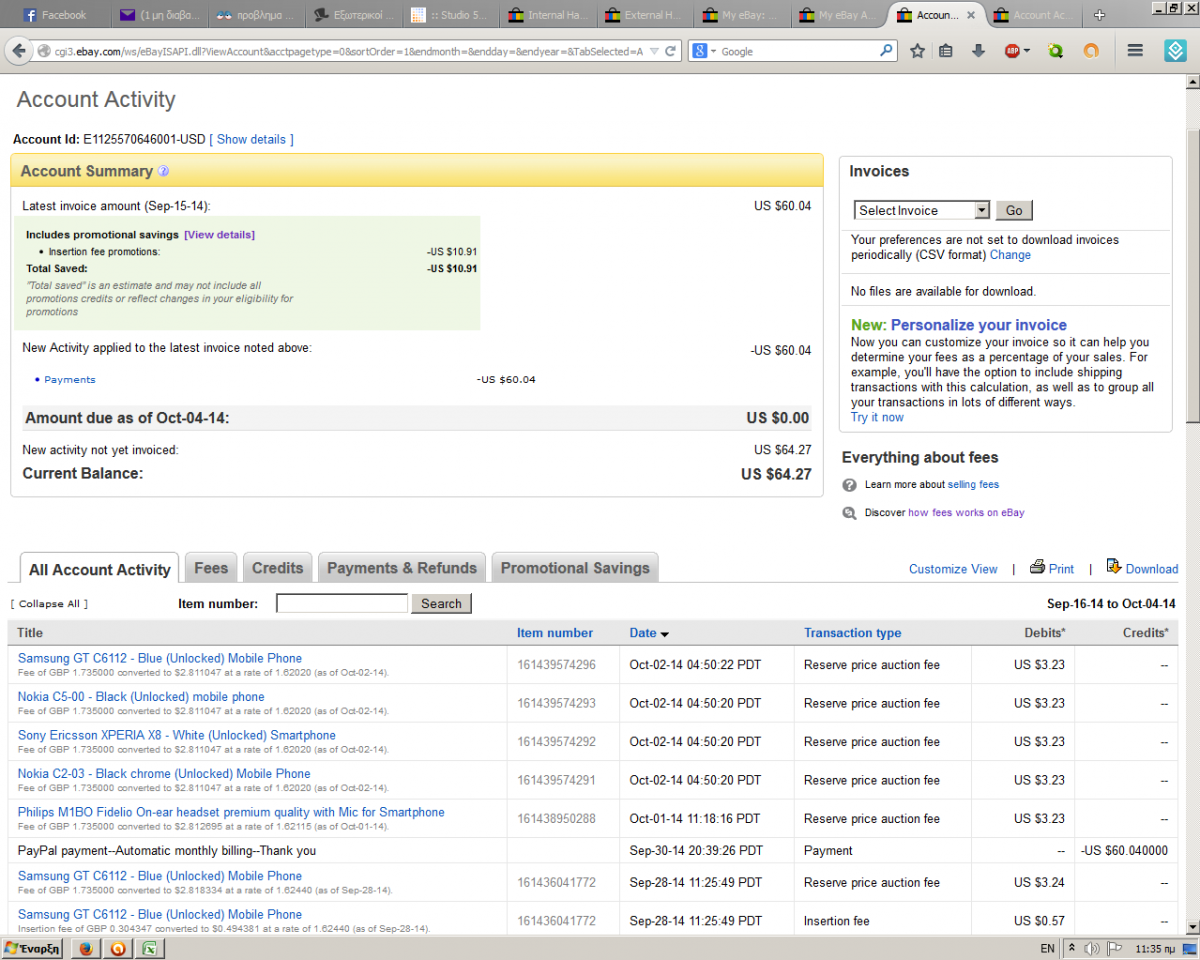Click the selling fees link
The image size is (1200, 960).
coord(973,485)
